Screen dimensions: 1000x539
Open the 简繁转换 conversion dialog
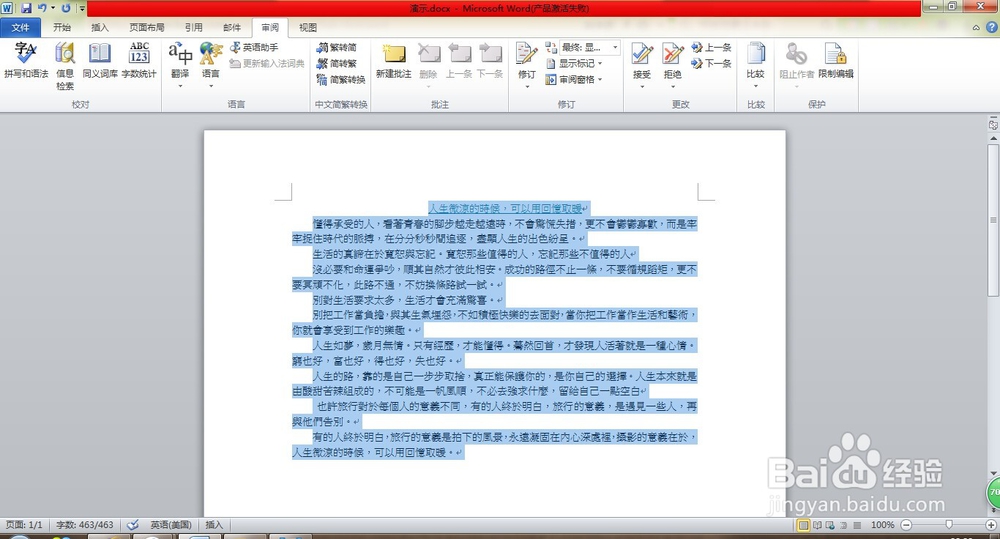(x=341, y=79)
